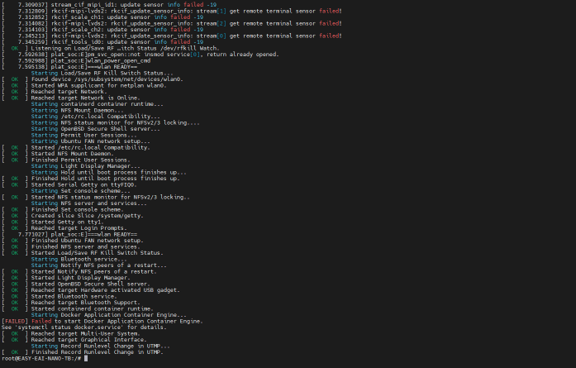576x368 pixels.
Task: Click the 'Started Serial Getty on ttyFIQ0' line
Action: [69, 185]
